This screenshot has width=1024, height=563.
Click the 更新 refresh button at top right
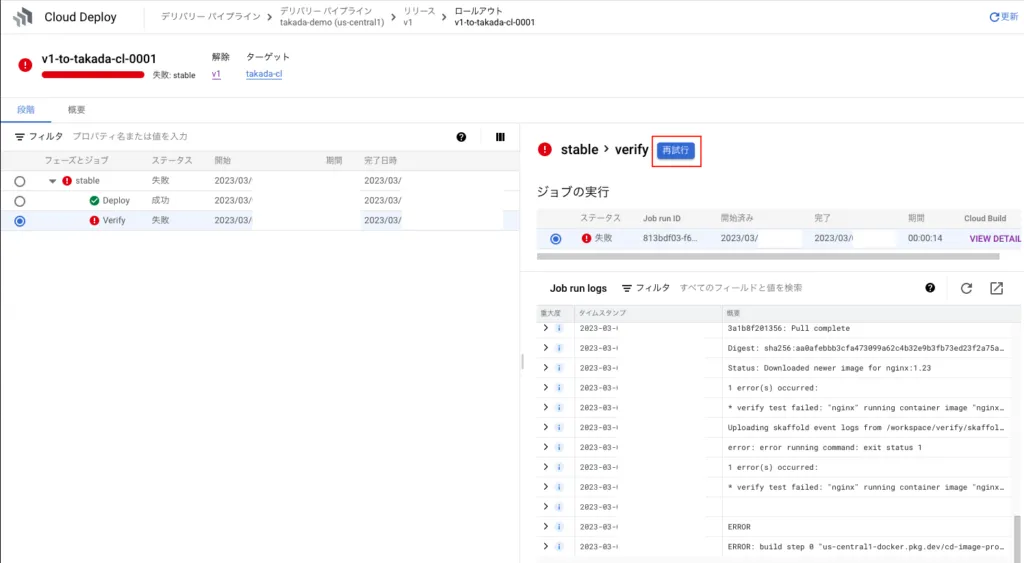point(1004,17)
